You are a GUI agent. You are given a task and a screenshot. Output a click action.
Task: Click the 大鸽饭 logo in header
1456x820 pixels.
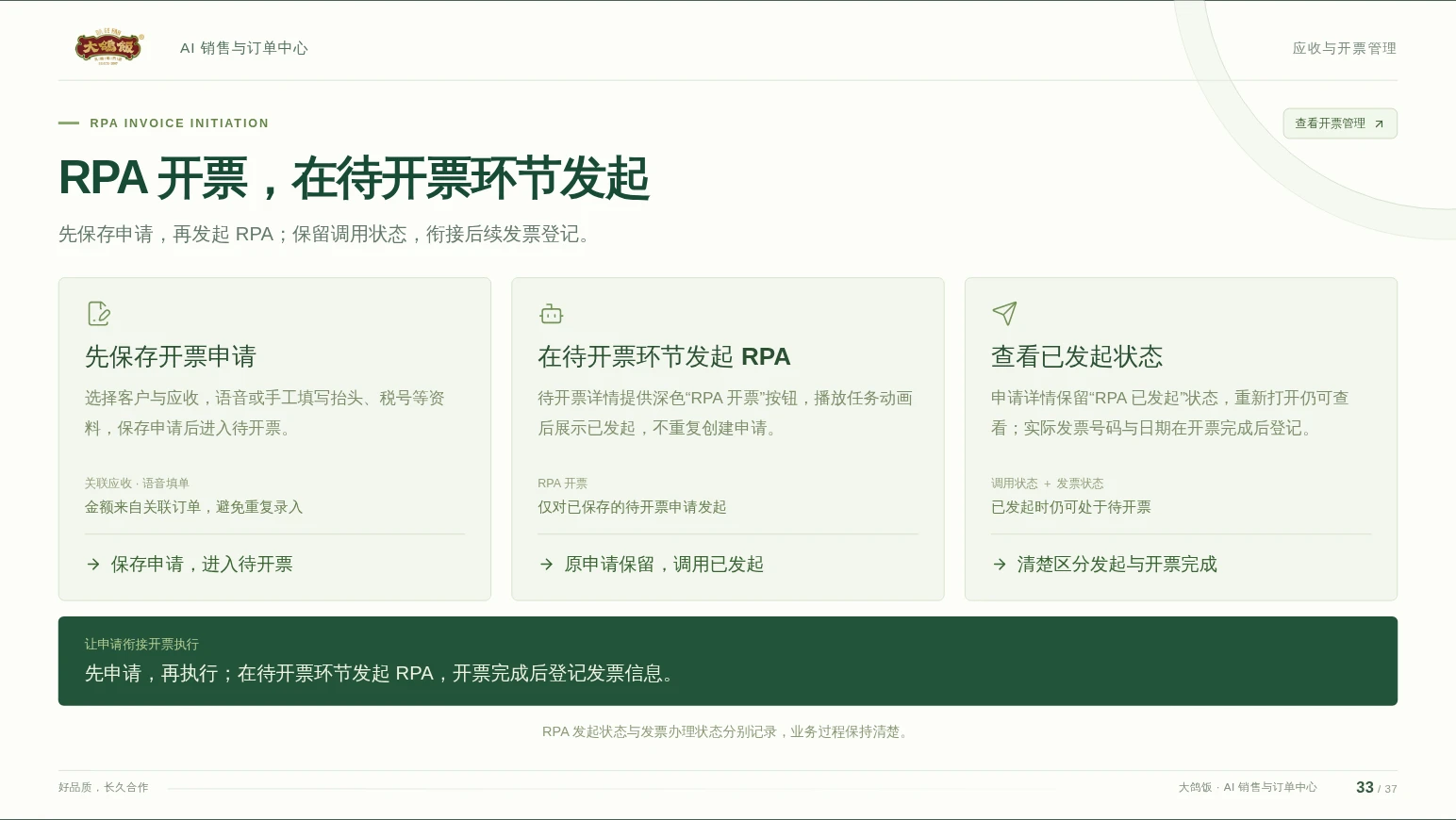click(109, 47)
